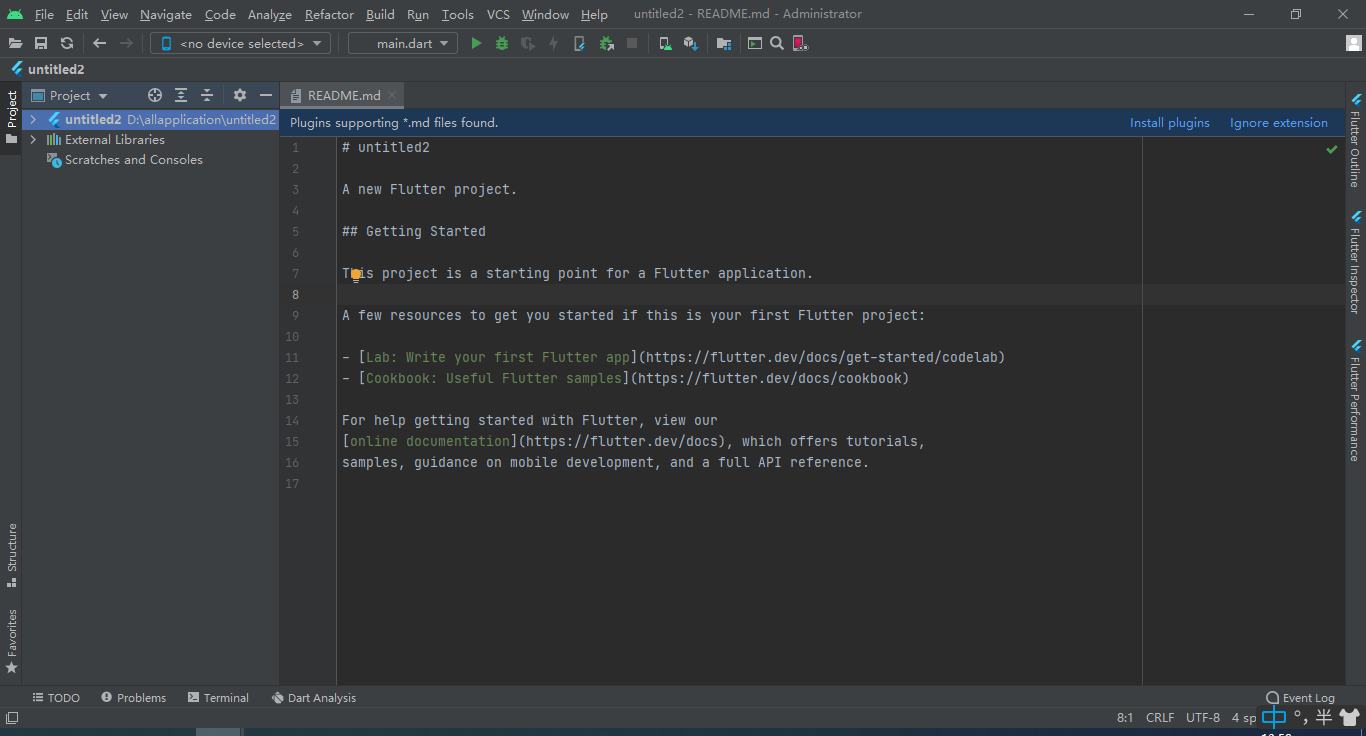Open the Navigate menu
The image size is (1366, 736).
point(166,14)
